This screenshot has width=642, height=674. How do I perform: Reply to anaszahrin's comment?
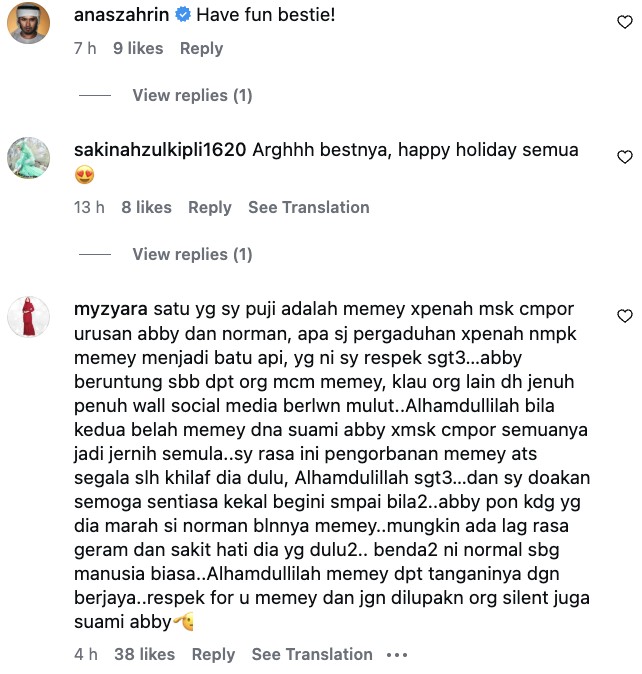tap(202, 49)
